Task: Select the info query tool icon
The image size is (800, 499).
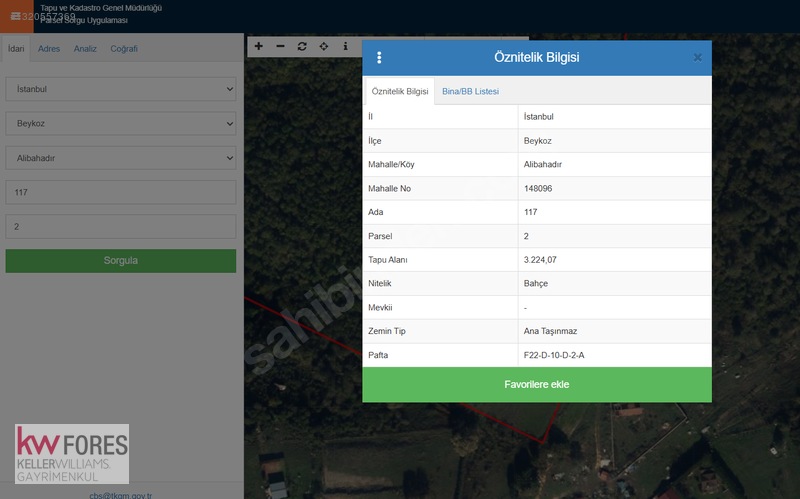Action: tap(345, 46)
